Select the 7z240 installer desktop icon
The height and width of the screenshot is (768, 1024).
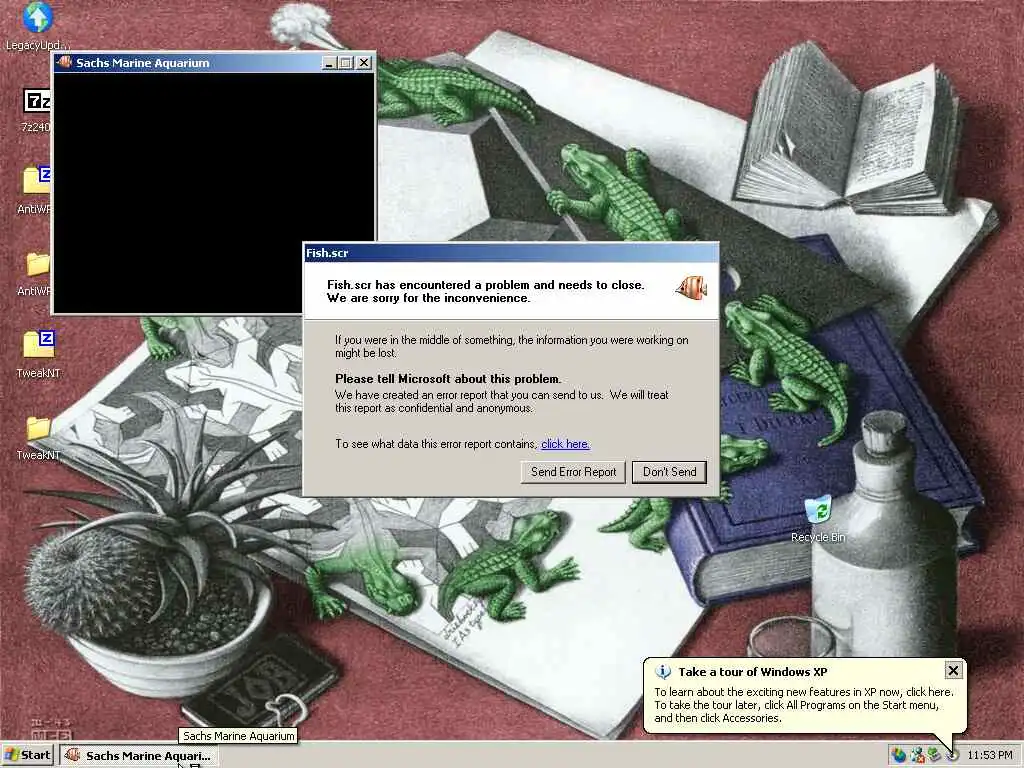tap(37, 110)
